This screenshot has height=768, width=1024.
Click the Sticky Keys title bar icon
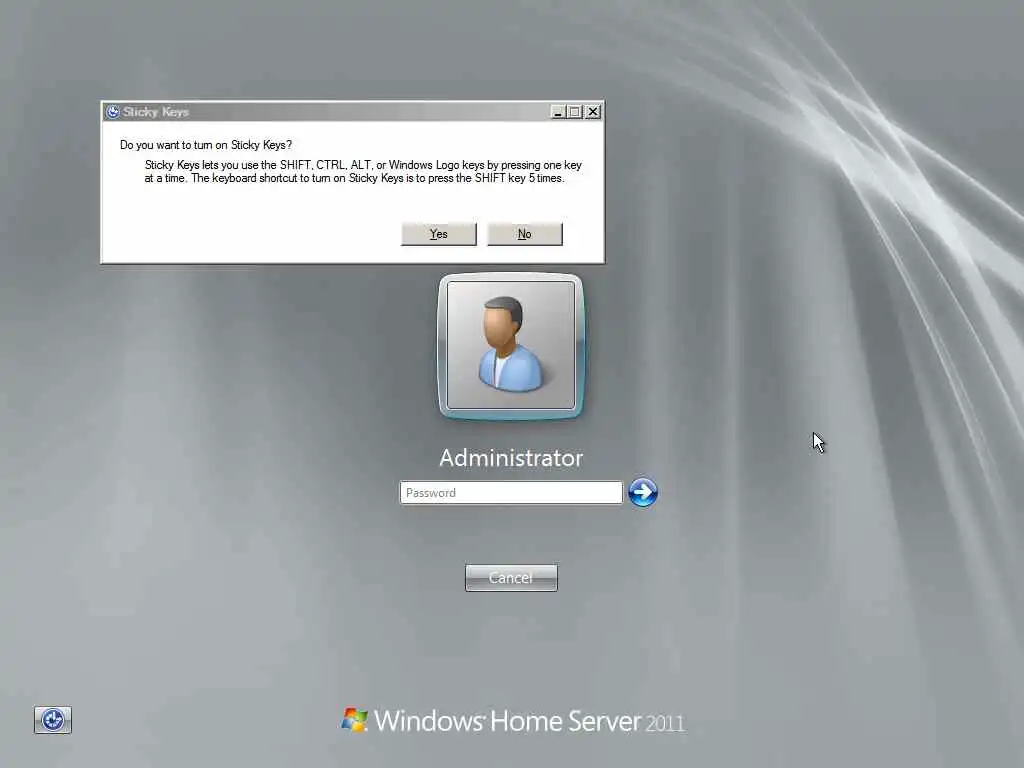[113, 112]
